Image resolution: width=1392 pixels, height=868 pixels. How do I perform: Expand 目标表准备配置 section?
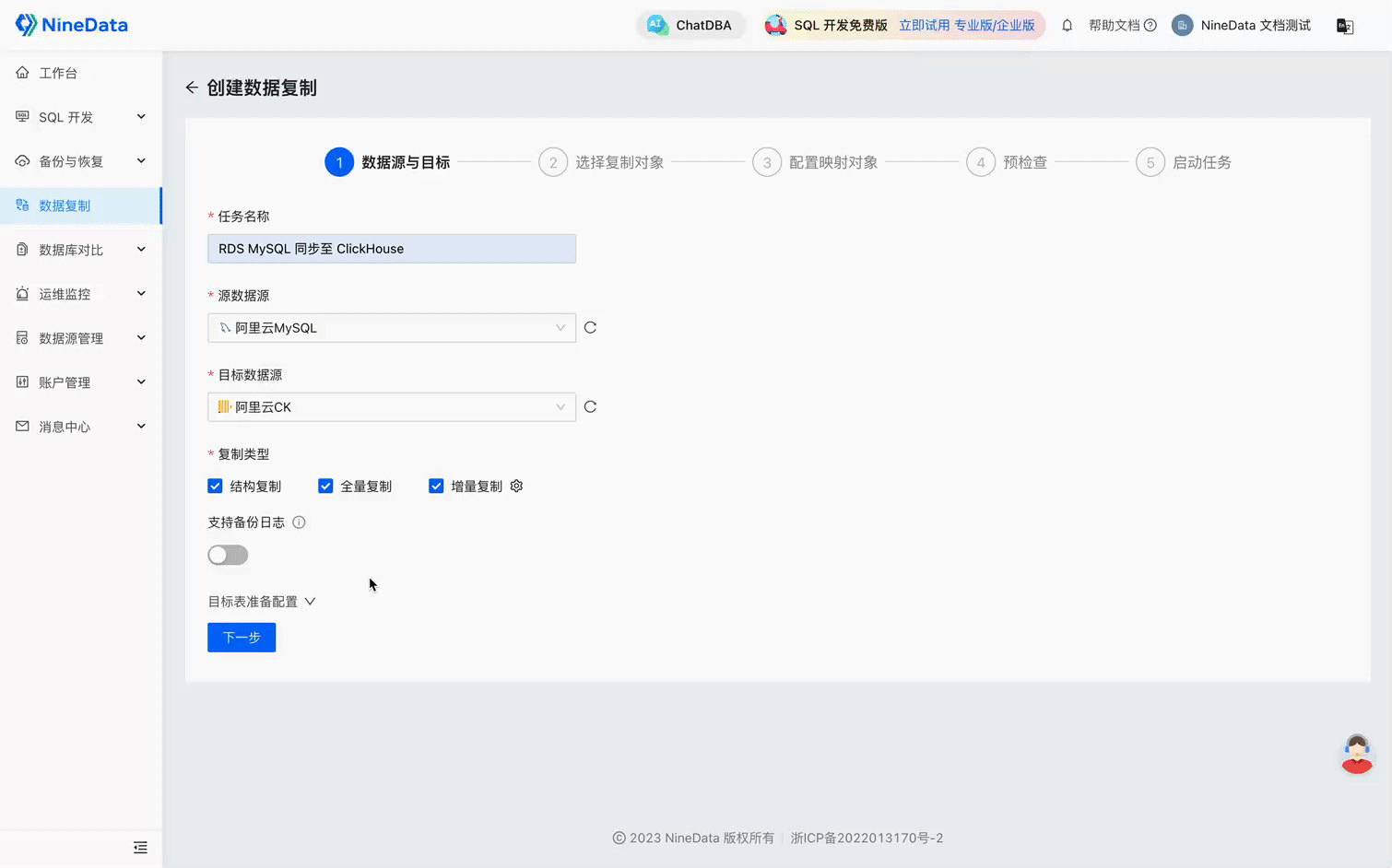[262, 601]
